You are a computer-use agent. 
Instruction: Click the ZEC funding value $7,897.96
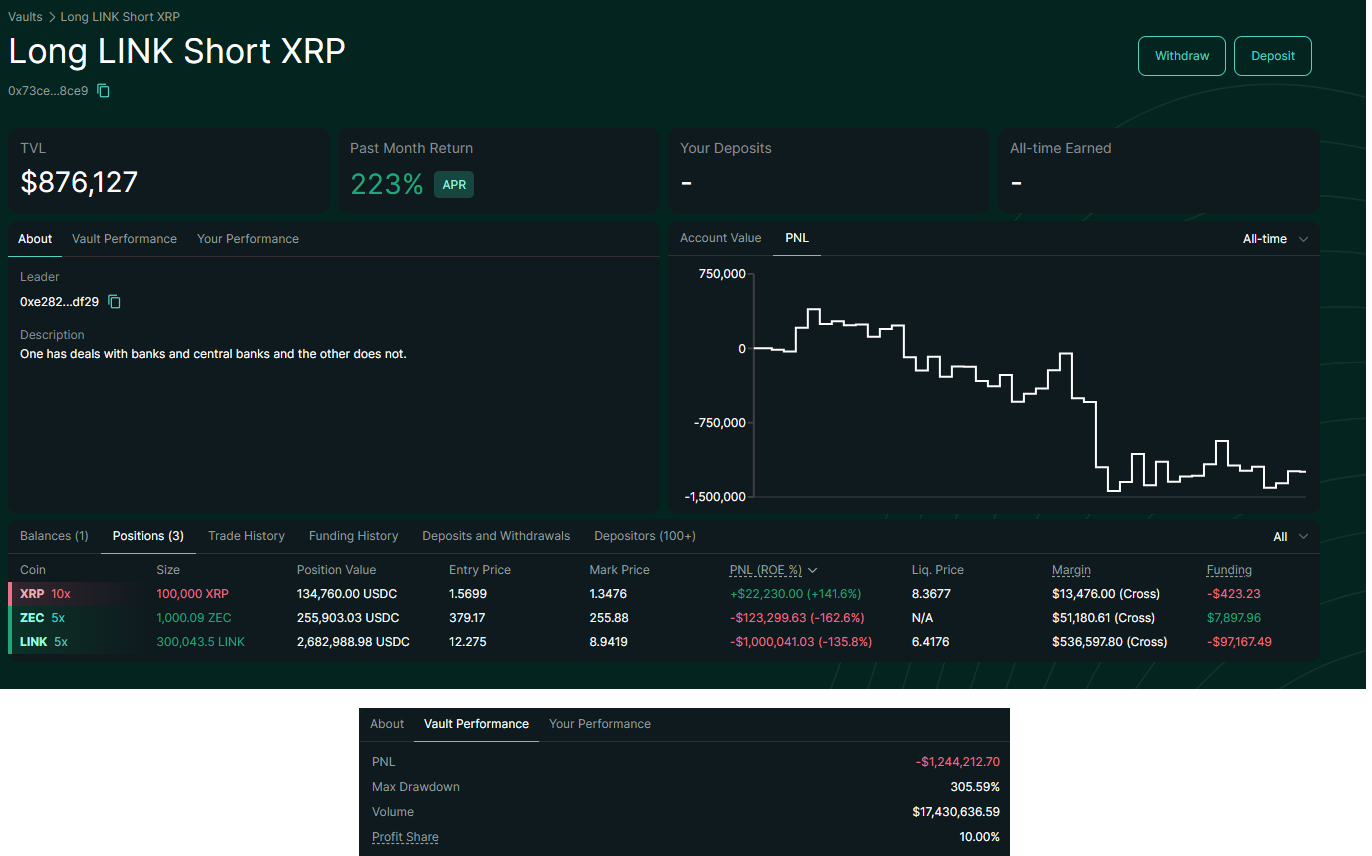(x=1234, y=618)
